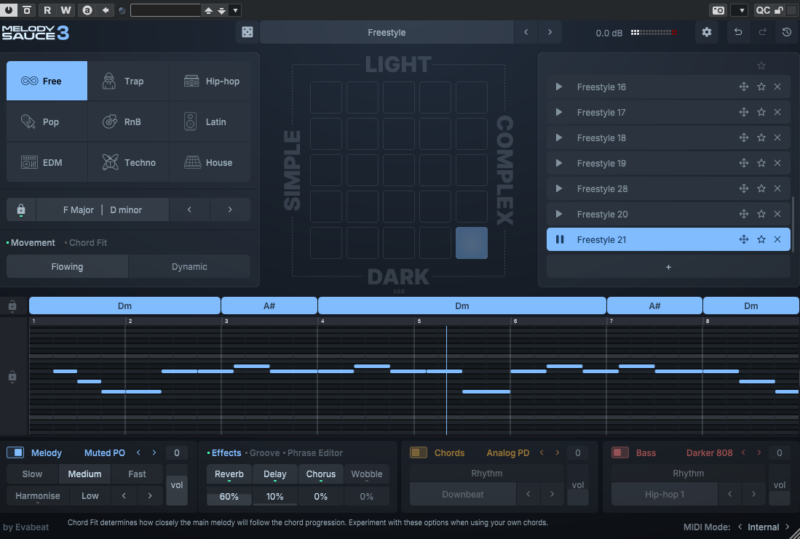Choose the Dynamic movement option
The width and height of the screenshot is (800, 539).
189,267
